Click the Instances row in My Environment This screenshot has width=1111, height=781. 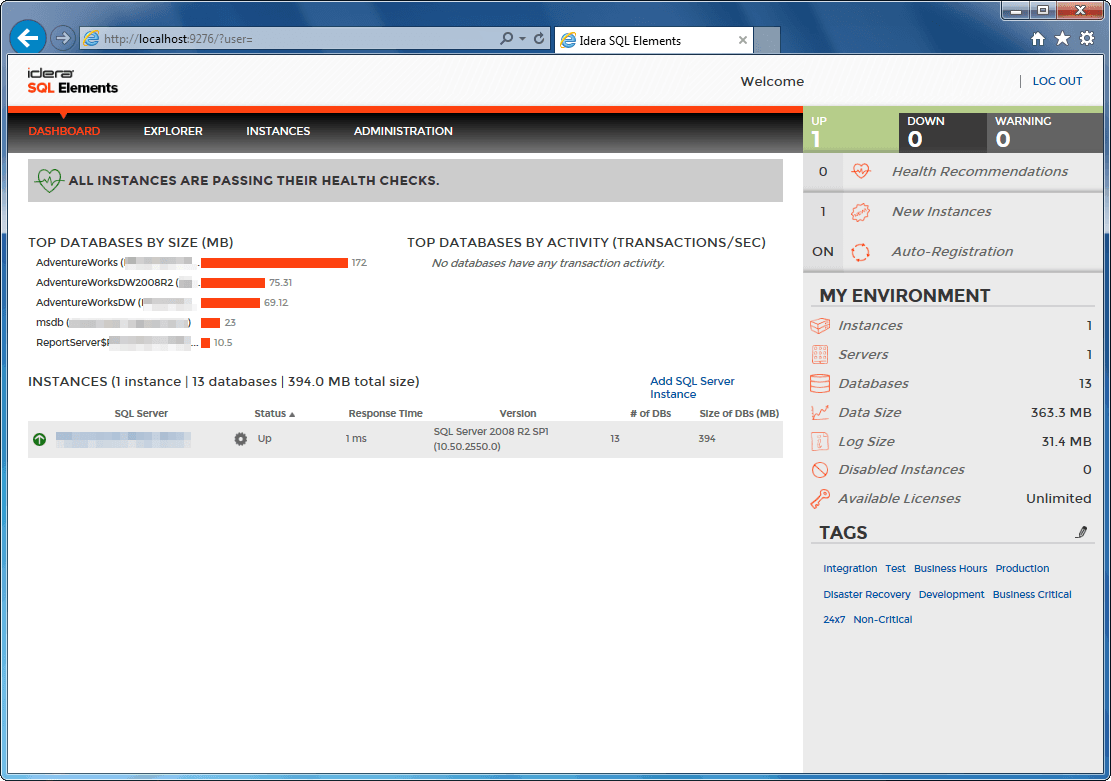pos(952,325)
